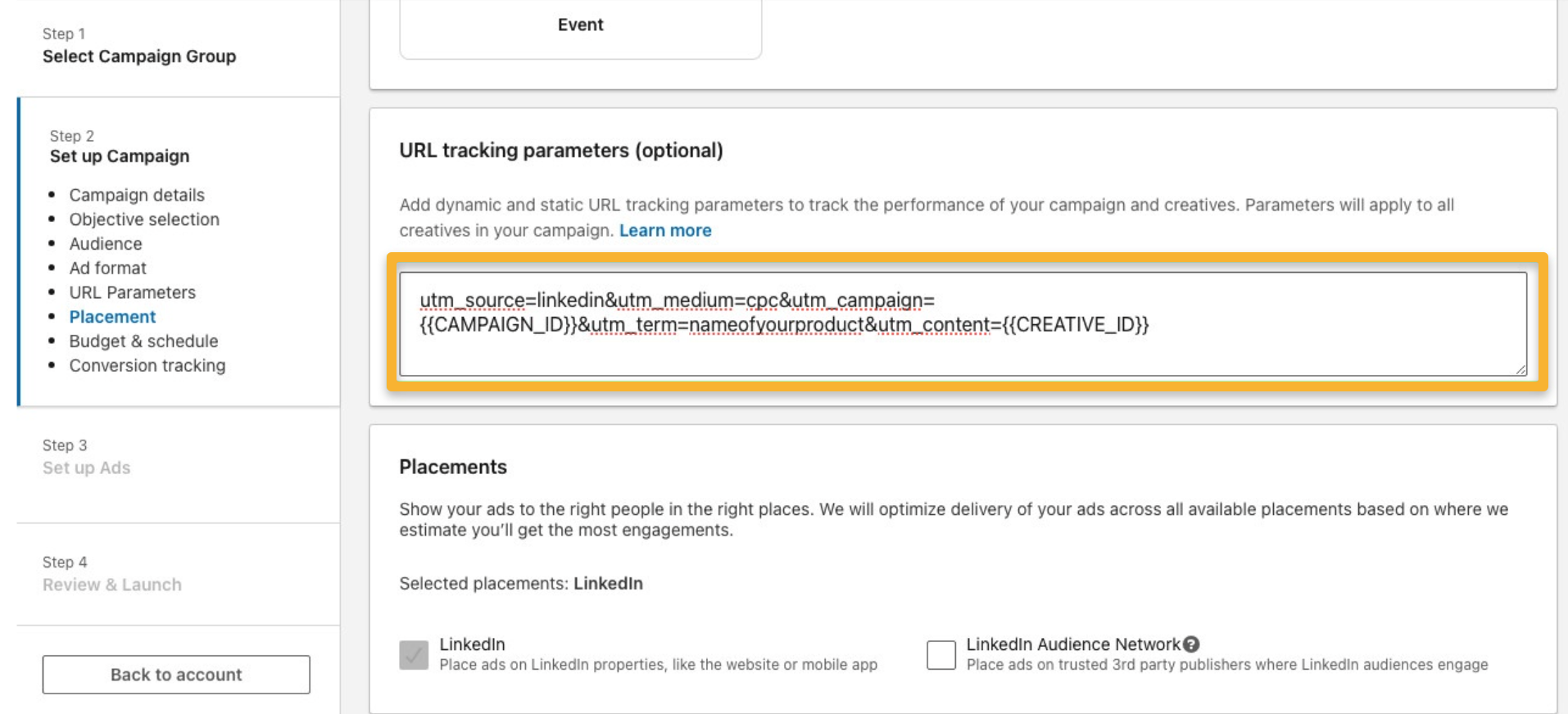Jump to Budget & schedule section

tap(143, 341)
